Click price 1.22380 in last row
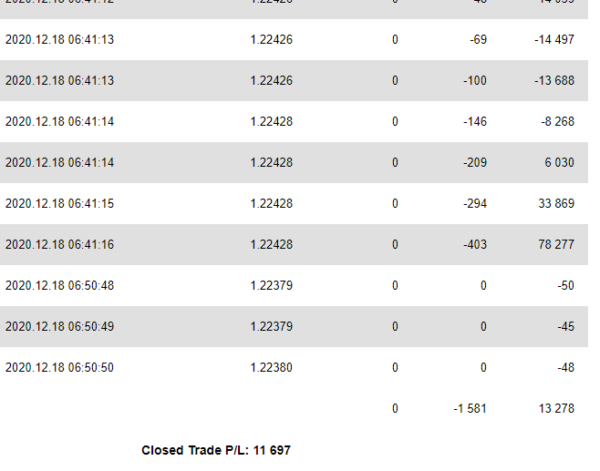600x471 pixels. coord(271,368)
